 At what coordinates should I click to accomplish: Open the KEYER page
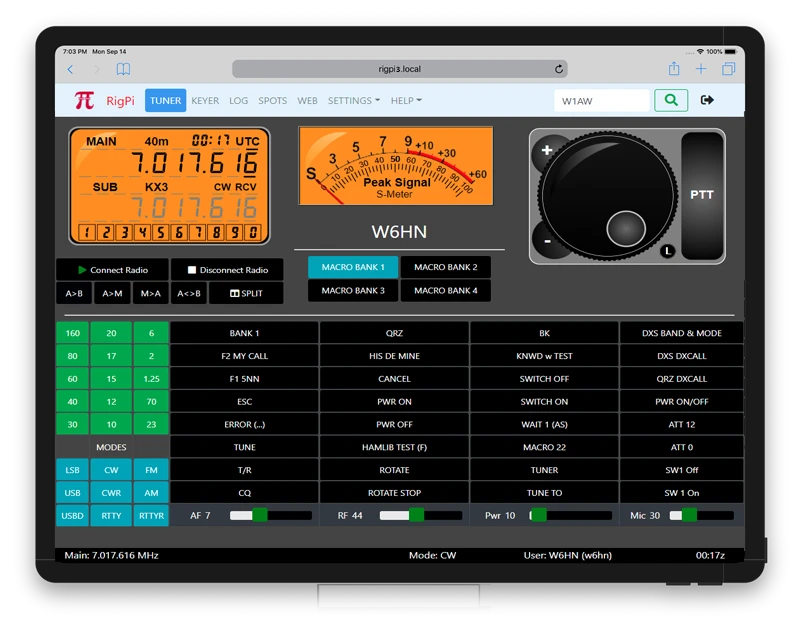(205, 101)
